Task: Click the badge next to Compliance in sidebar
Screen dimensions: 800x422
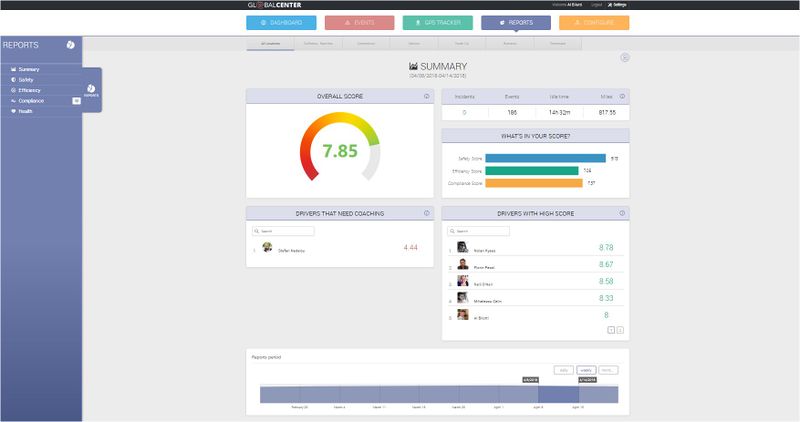Action: [x=76, y=101]
